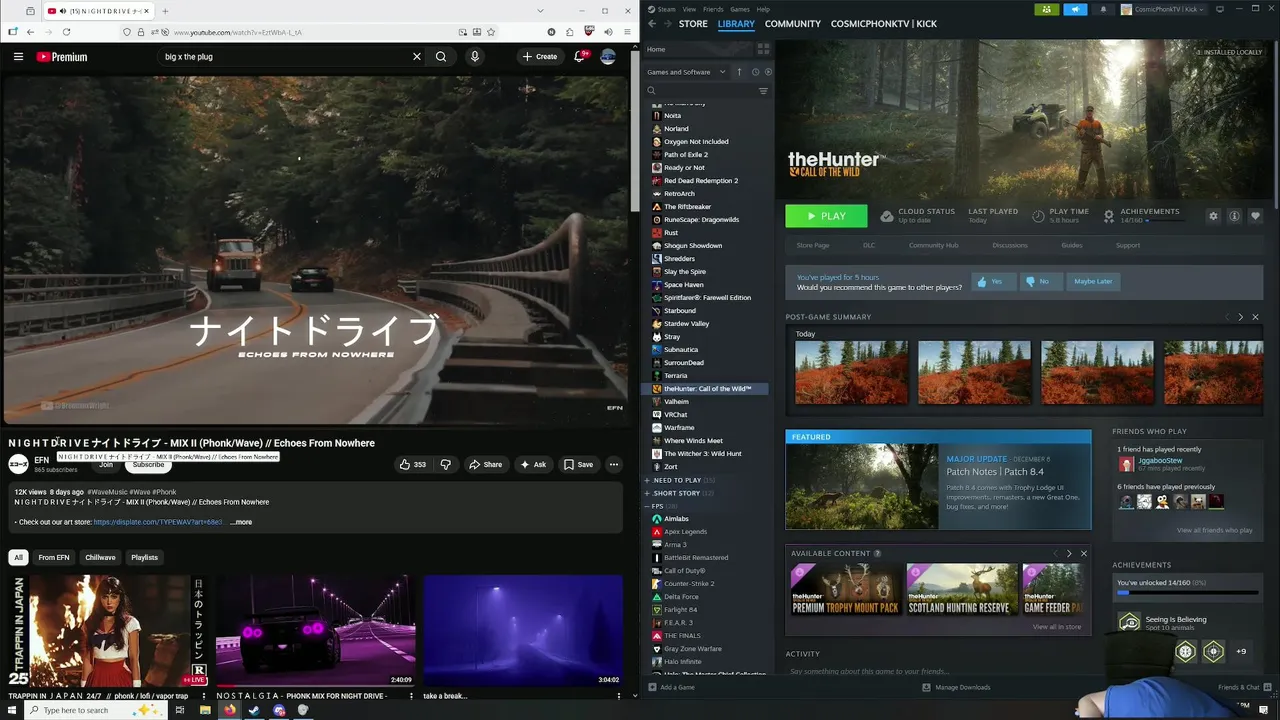The image size is (1280, 720).
Task: Open Games and Software filter dropdown
Action: click(685, 72)
